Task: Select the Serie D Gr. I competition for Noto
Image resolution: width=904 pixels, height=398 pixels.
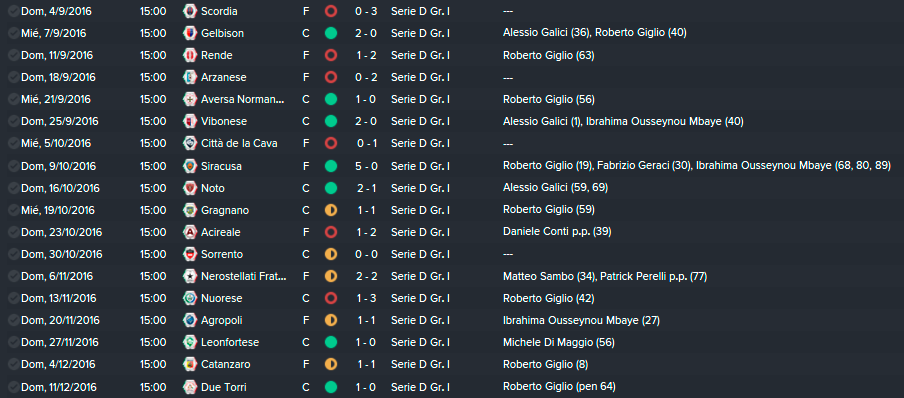Action: 420,188
